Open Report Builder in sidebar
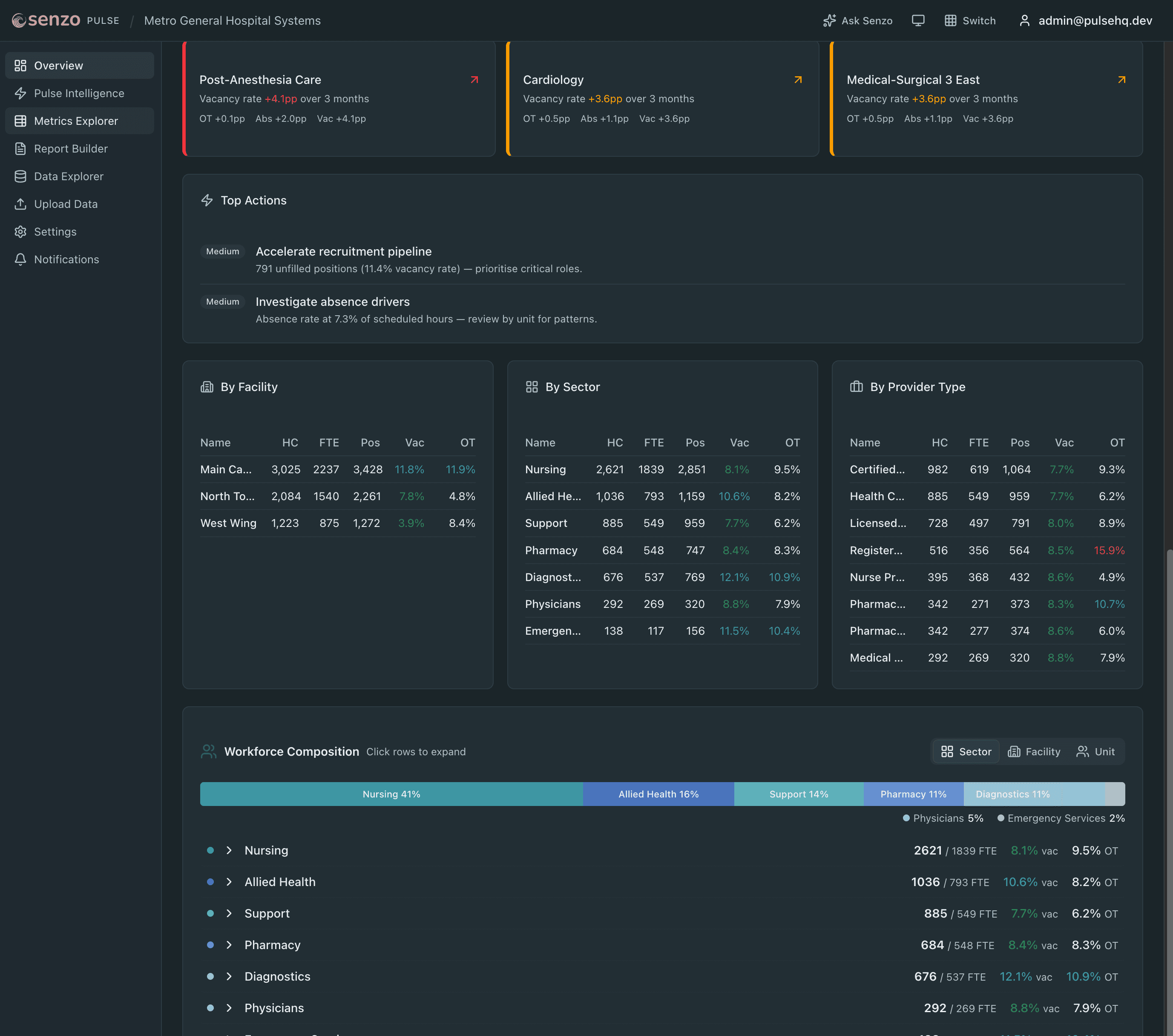This screenshot has height=1036, width=1173. point(71,149)
